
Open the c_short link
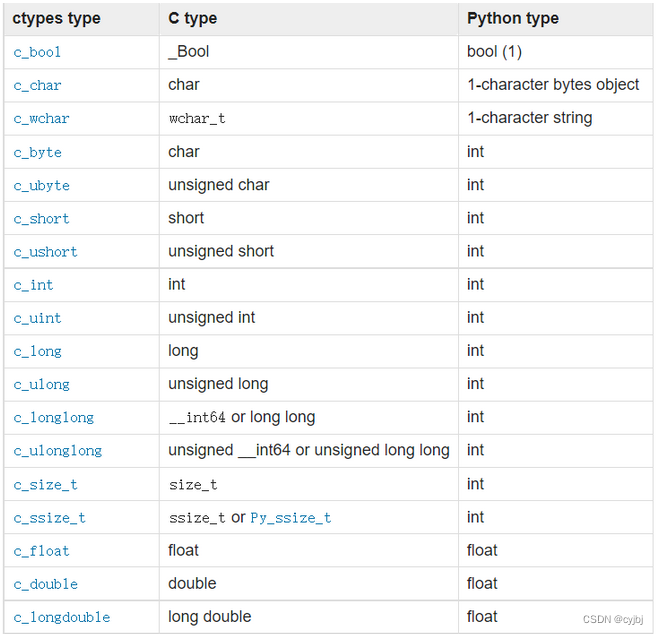click(x=41, y=219)
